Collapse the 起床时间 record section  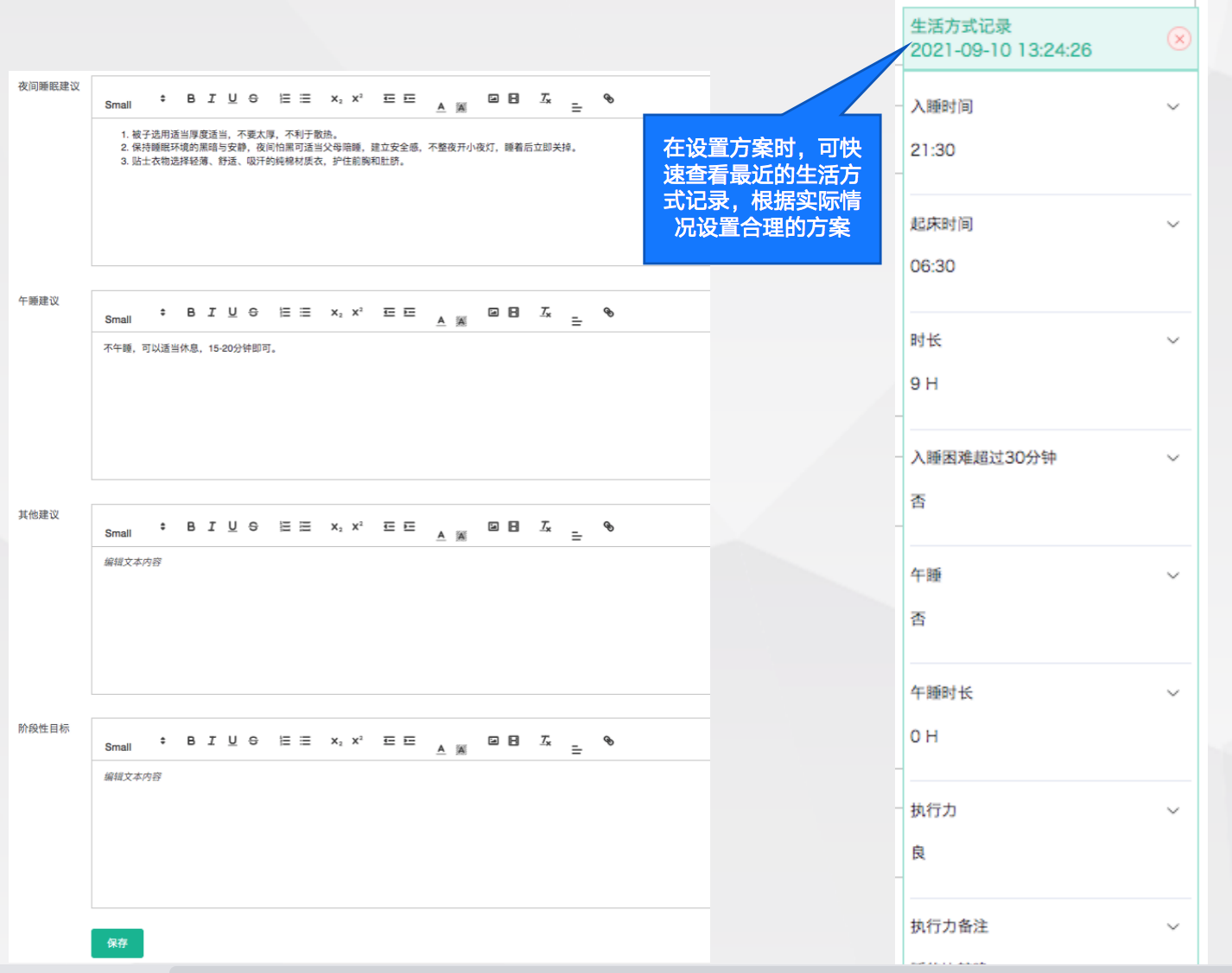click(1173, 225)
